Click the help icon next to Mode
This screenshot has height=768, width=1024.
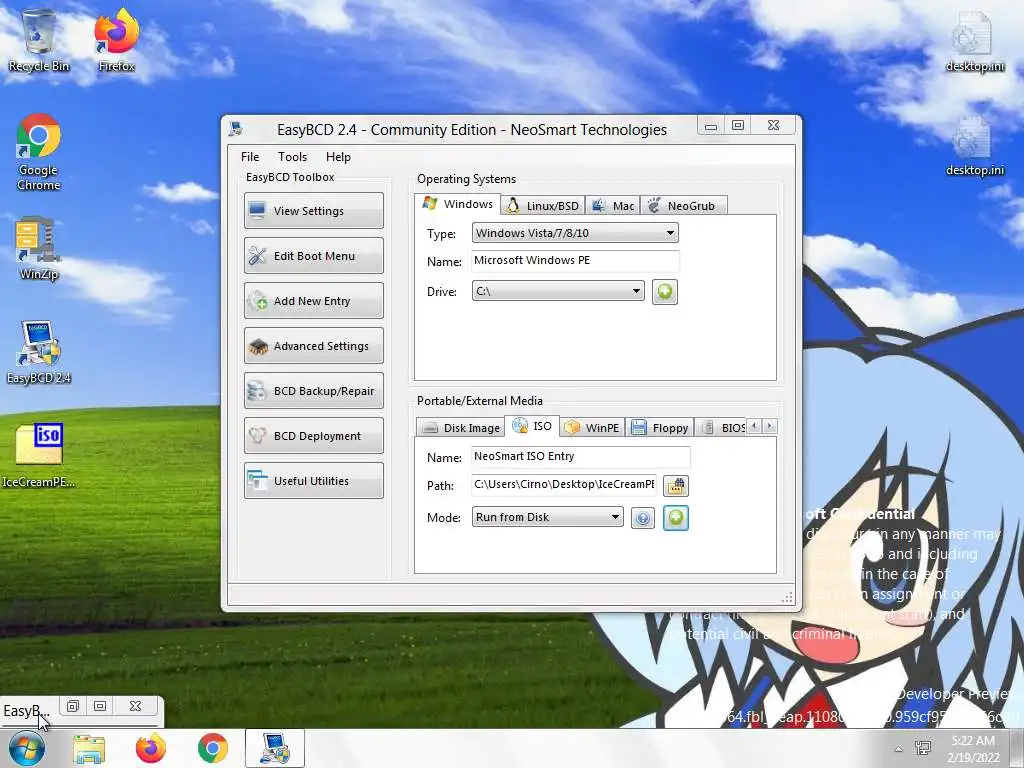tap(643, 519)
